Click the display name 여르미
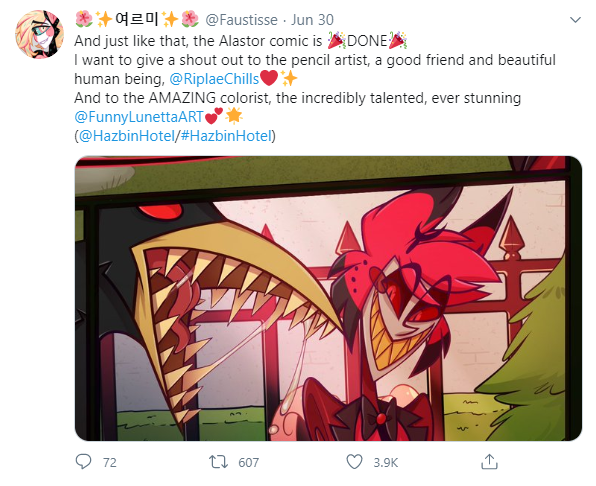This screenshot has height=486, width=596. (137, 19)
